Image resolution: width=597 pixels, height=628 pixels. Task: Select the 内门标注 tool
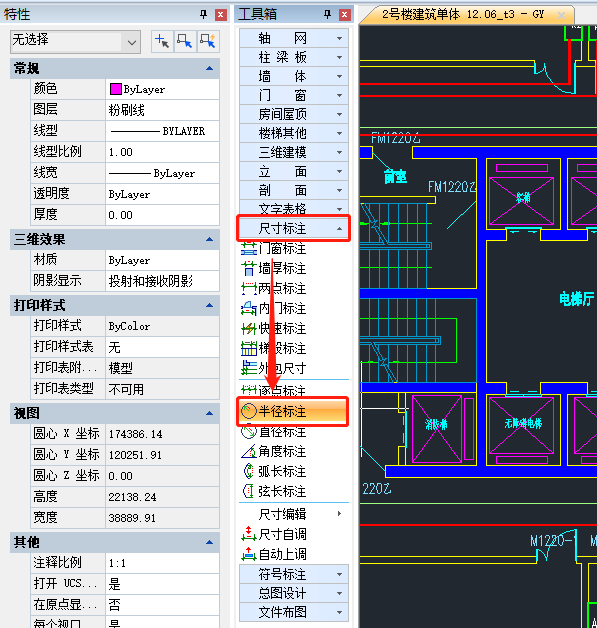[274, 308]
